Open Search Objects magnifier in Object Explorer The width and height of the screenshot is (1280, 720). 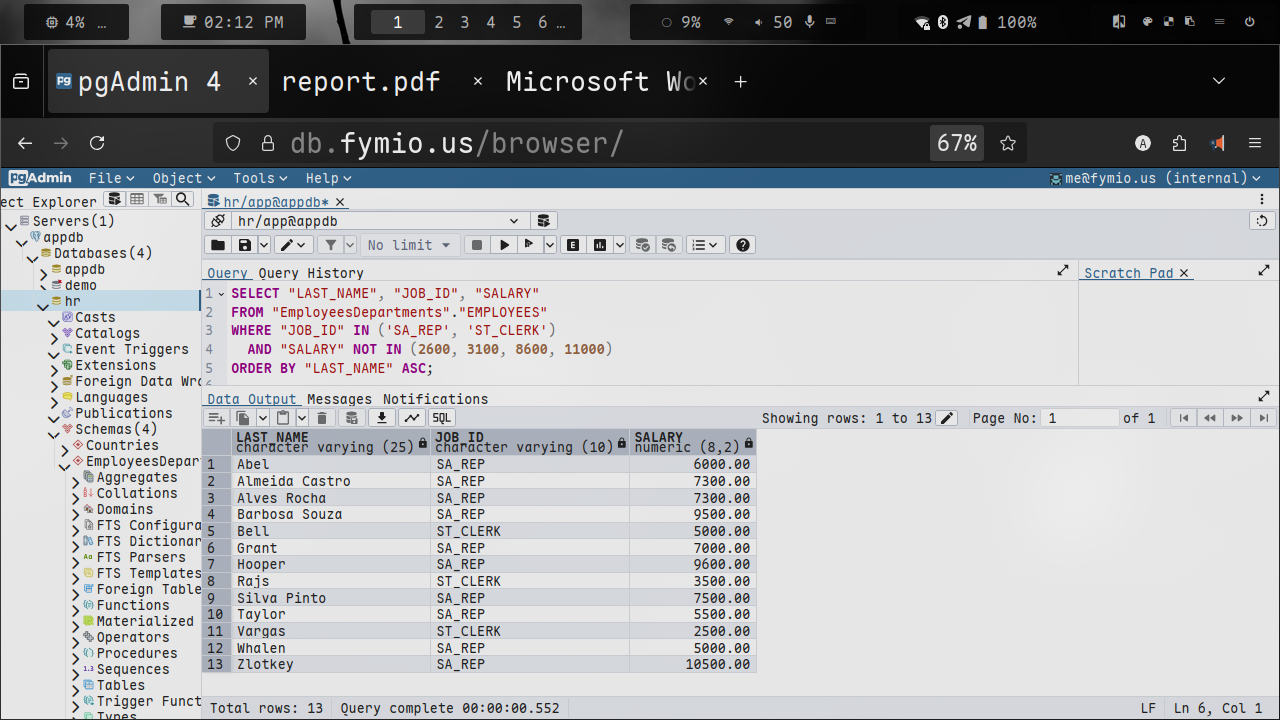(x=182, y=200)
